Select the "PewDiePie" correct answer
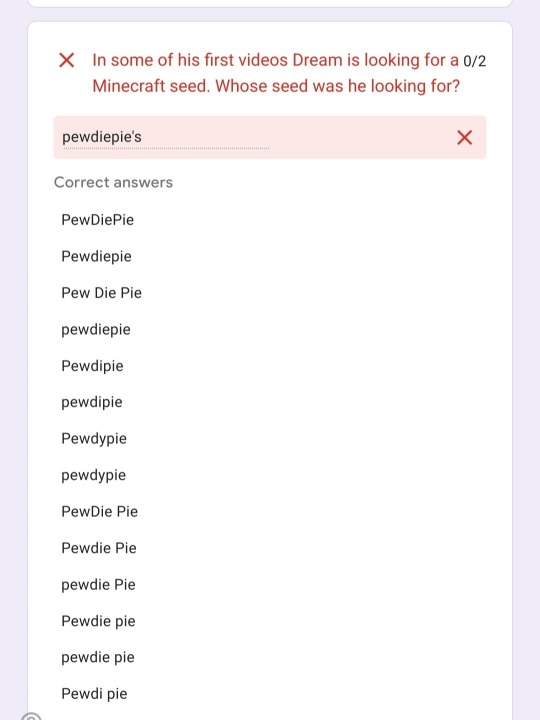Screen dimensions: 540x720 point(98,219)
